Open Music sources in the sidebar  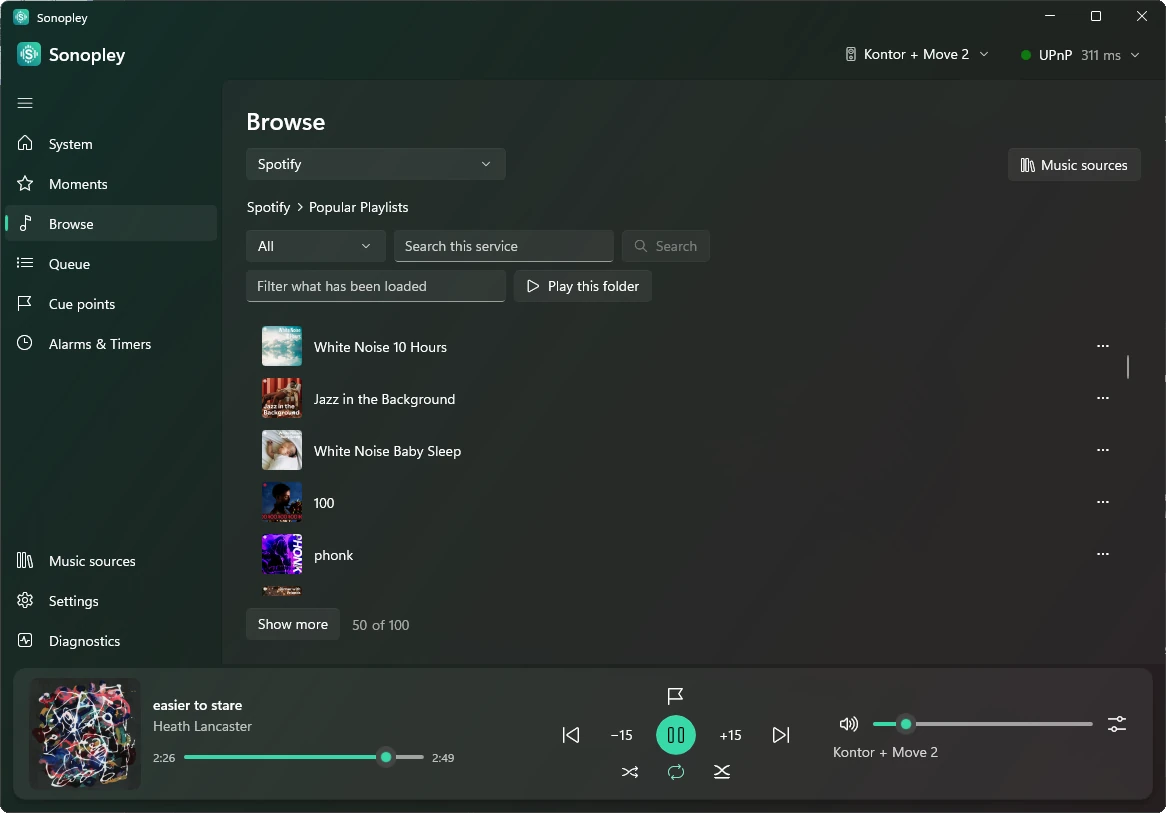click(111, 561)
